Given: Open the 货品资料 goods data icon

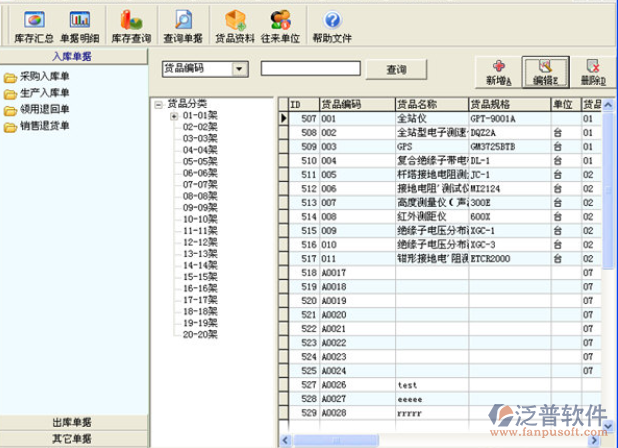Looking at the screenshot, I should (x=235, y=26).
